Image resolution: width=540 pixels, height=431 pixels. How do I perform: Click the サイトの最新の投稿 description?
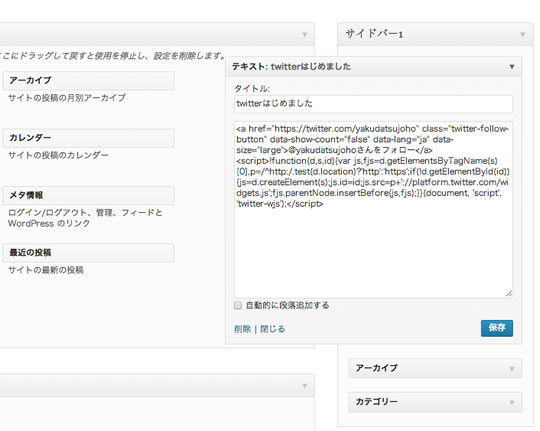tap(46, 270)
